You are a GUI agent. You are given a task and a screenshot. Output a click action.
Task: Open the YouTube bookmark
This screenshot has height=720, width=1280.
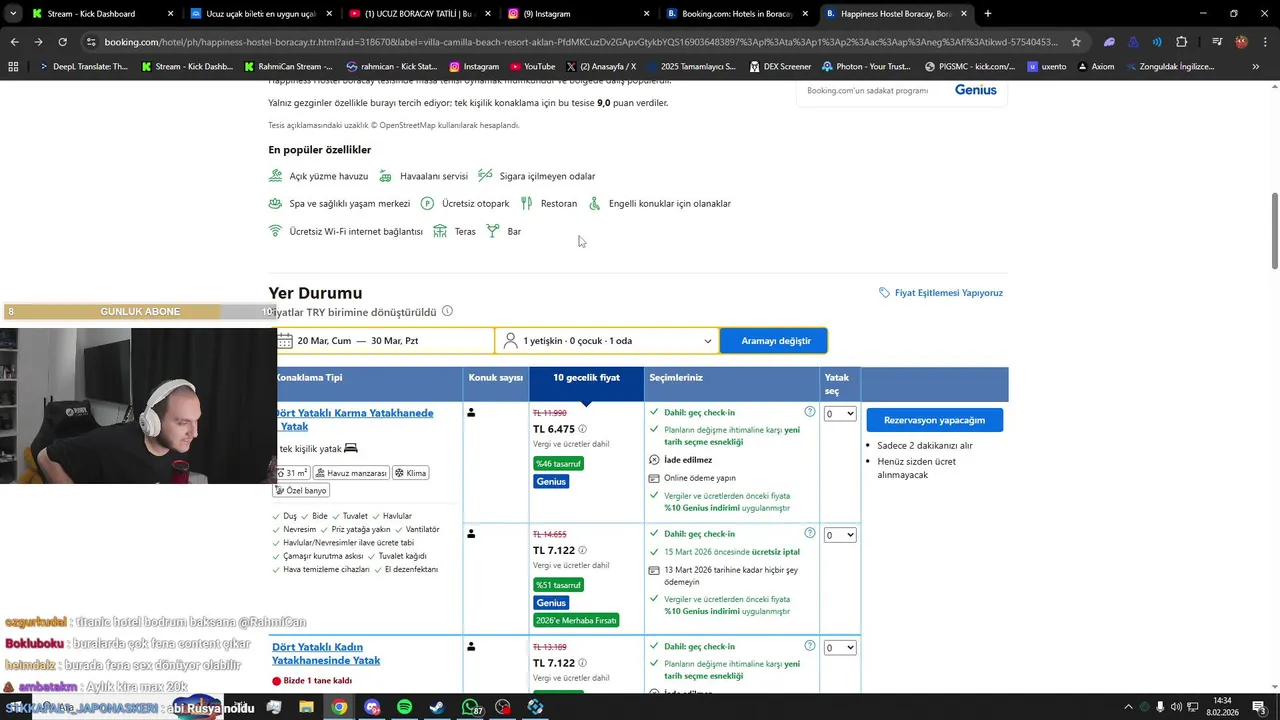pos(532,66)
